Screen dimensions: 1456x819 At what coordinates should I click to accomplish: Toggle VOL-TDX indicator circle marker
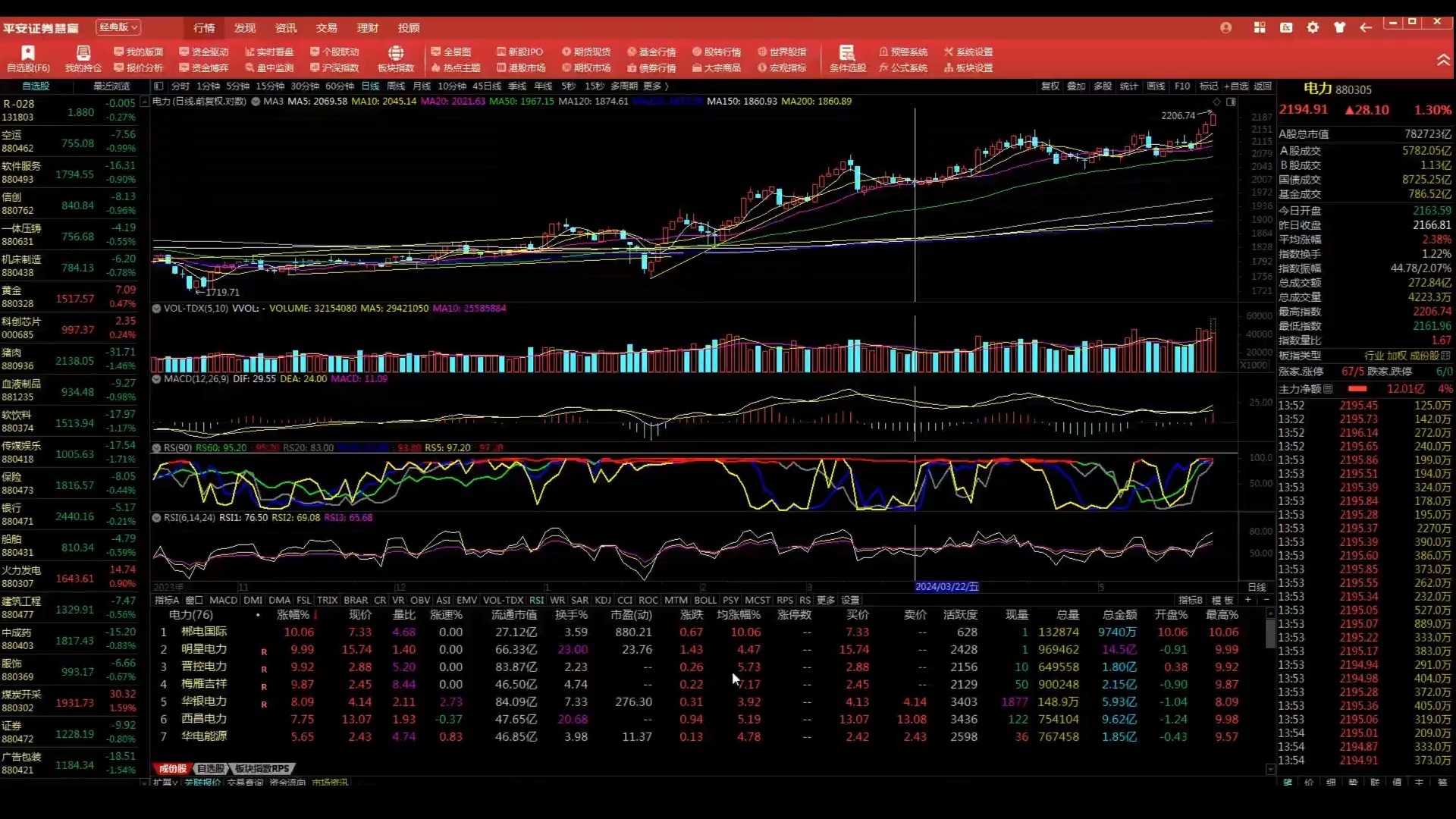click(156, 309)
